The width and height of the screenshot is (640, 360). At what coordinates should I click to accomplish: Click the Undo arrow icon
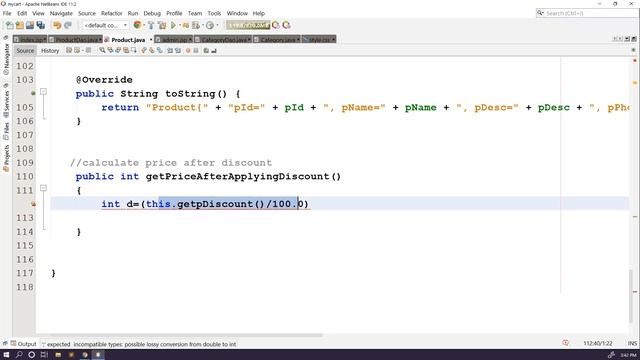pyautogui.click(x=57, y=25)
